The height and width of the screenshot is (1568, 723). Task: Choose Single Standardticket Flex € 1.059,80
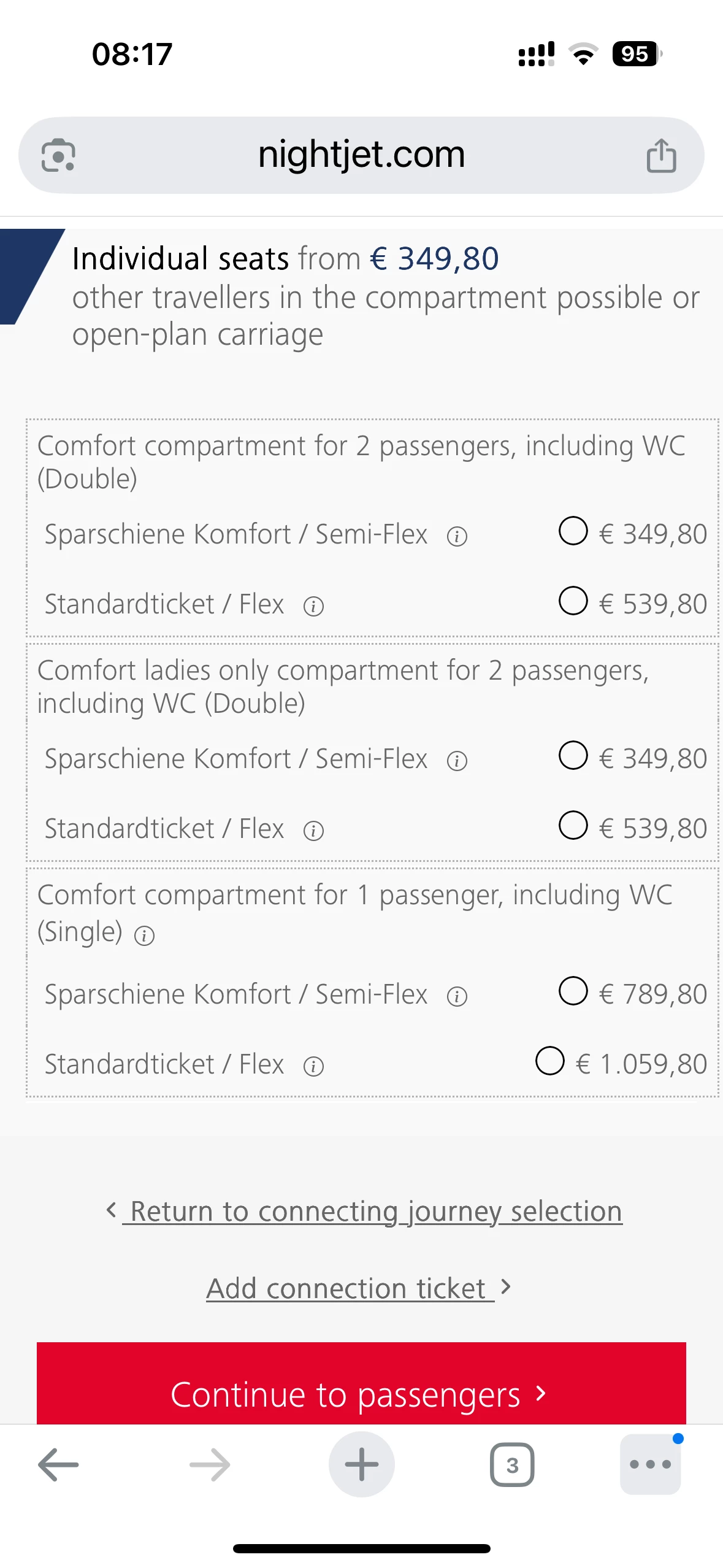click(550, 1061)
